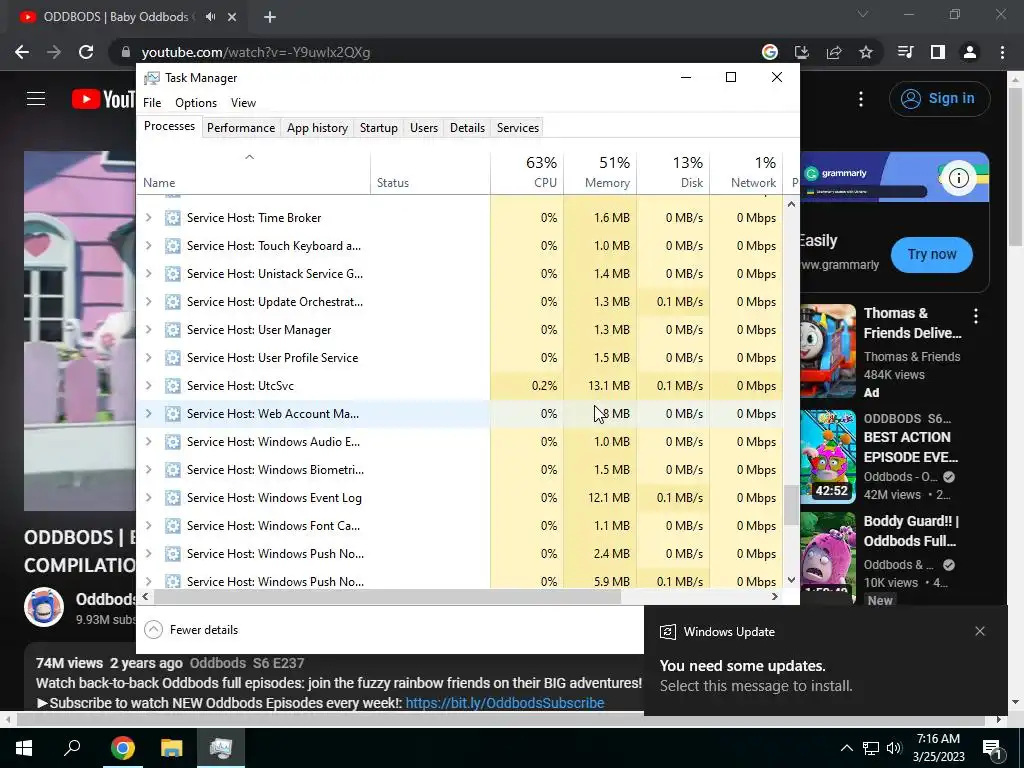1024x768 pixels.
Task: Open BEST ACTION EPISODE video thumbnail
Action: pyautogui.click(x=828, y=457)
